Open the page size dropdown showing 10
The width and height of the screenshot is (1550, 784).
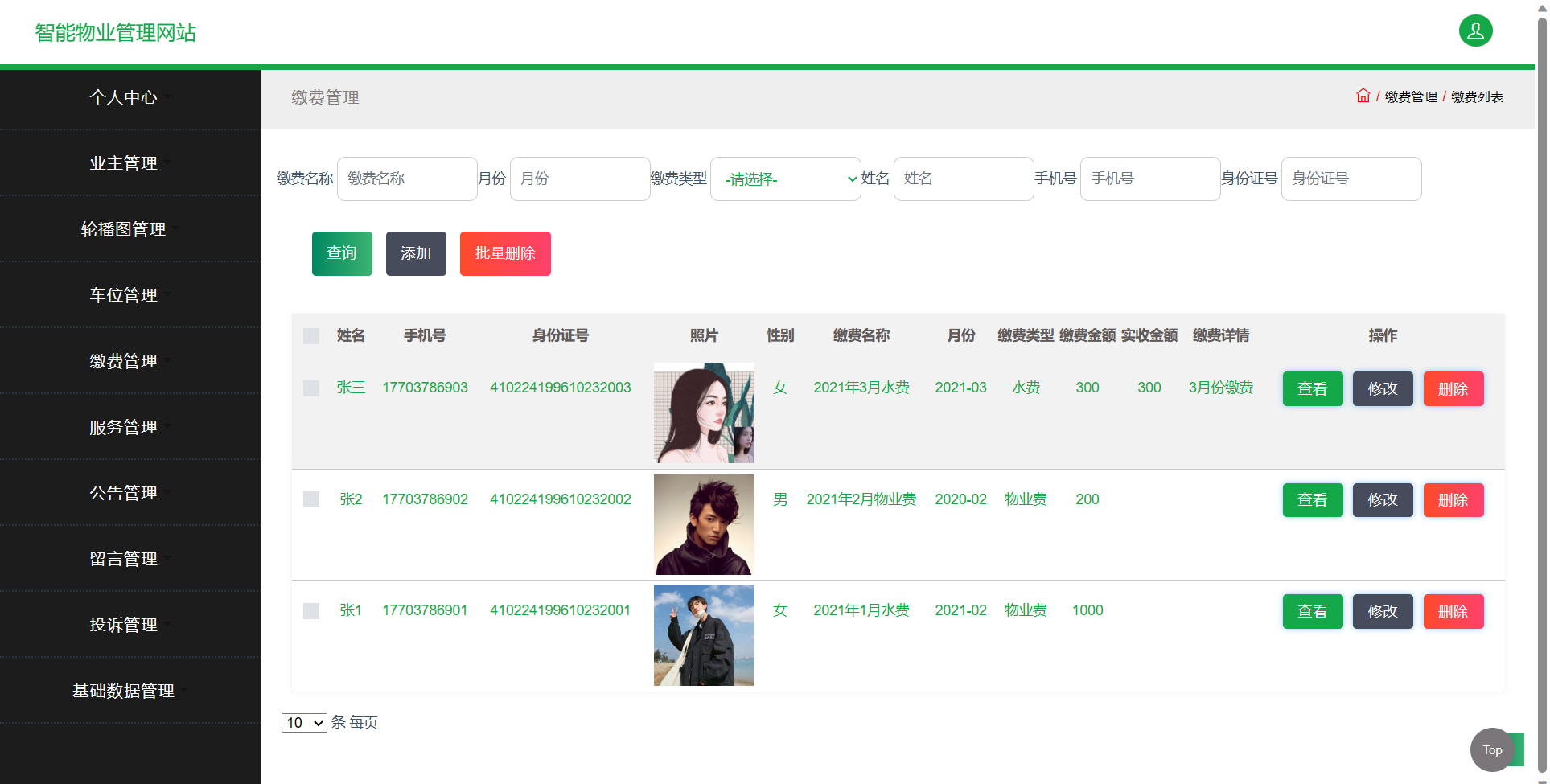(x=303, y=722)
